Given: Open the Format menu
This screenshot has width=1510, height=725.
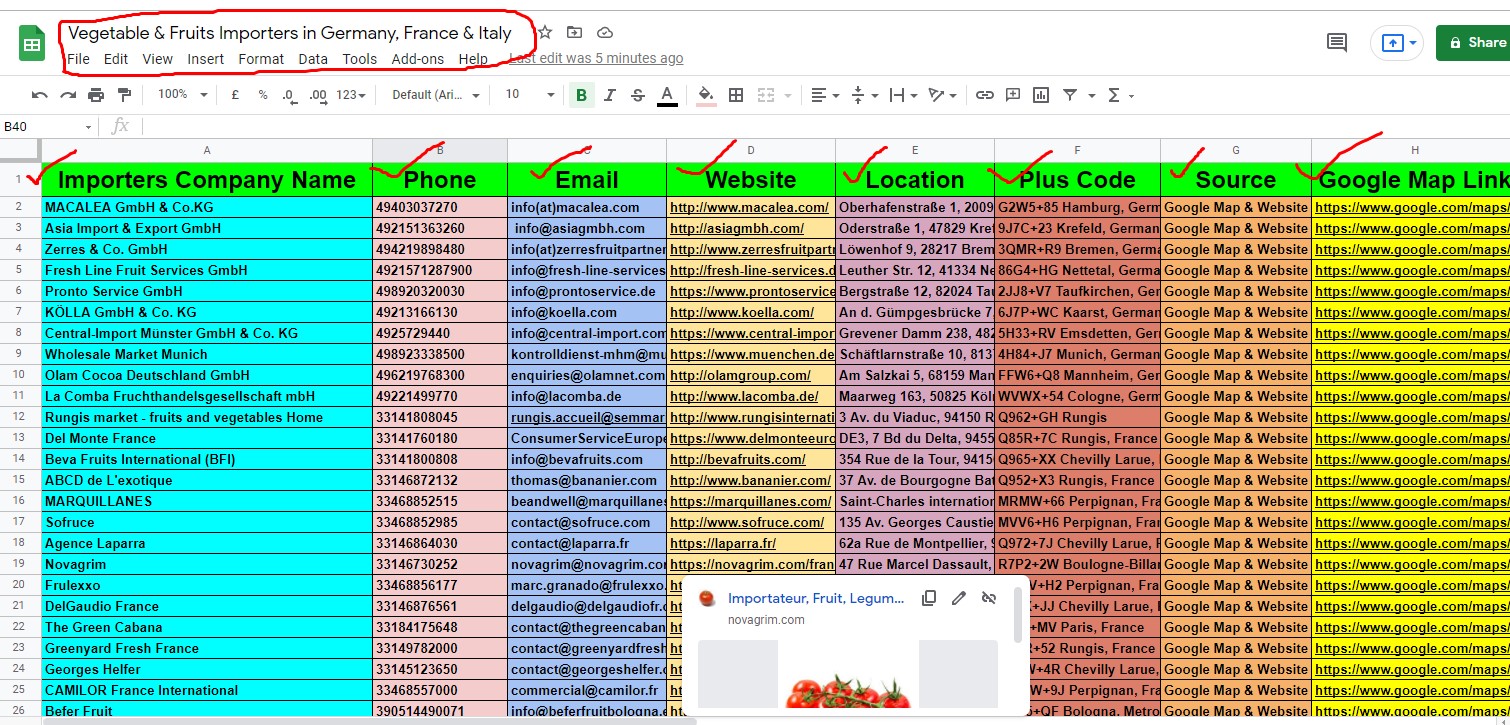Looking at the screenshot, I should 261,59.
